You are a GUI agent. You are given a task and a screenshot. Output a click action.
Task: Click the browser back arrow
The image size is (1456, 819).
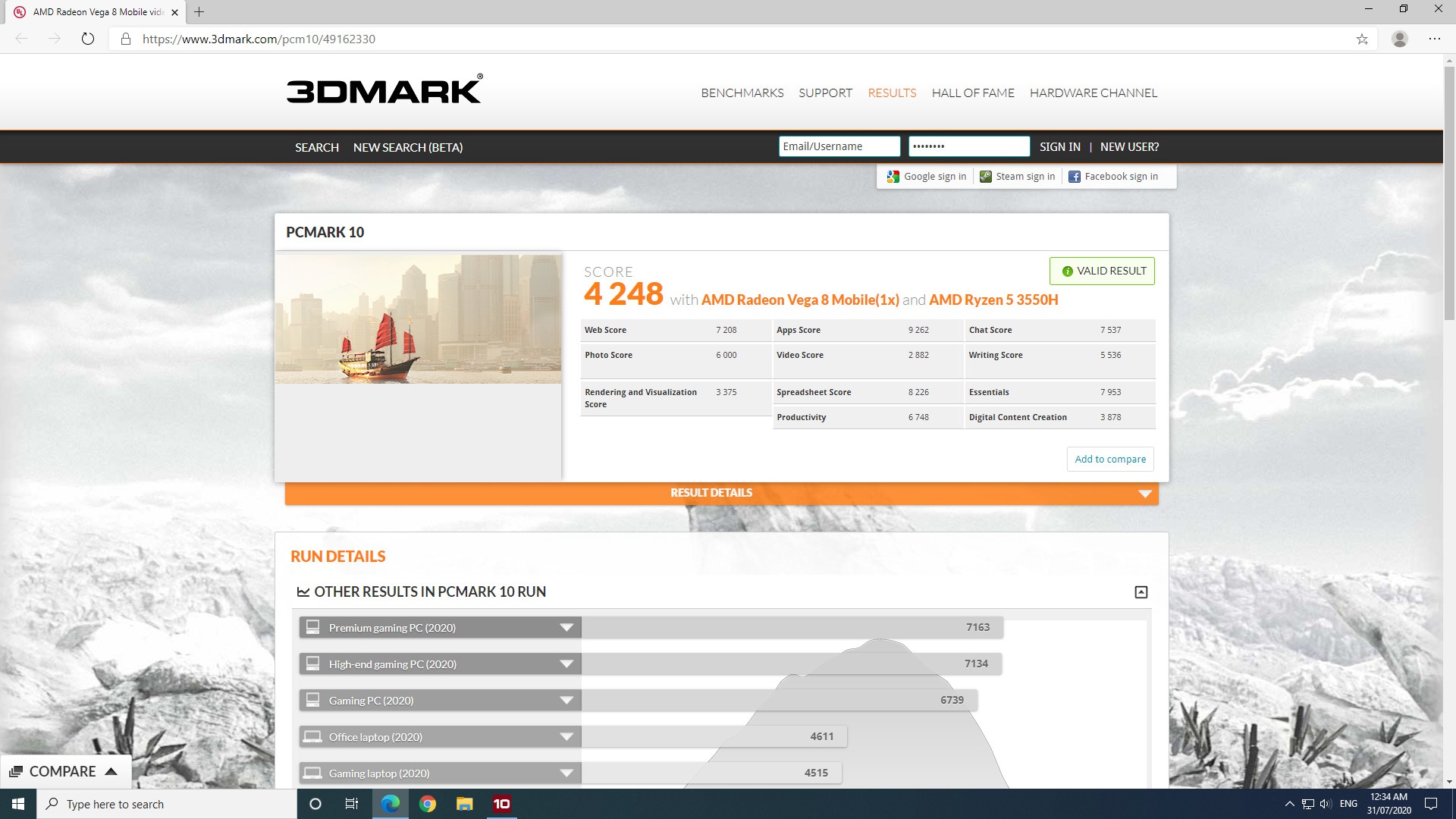tap(21, 39)
